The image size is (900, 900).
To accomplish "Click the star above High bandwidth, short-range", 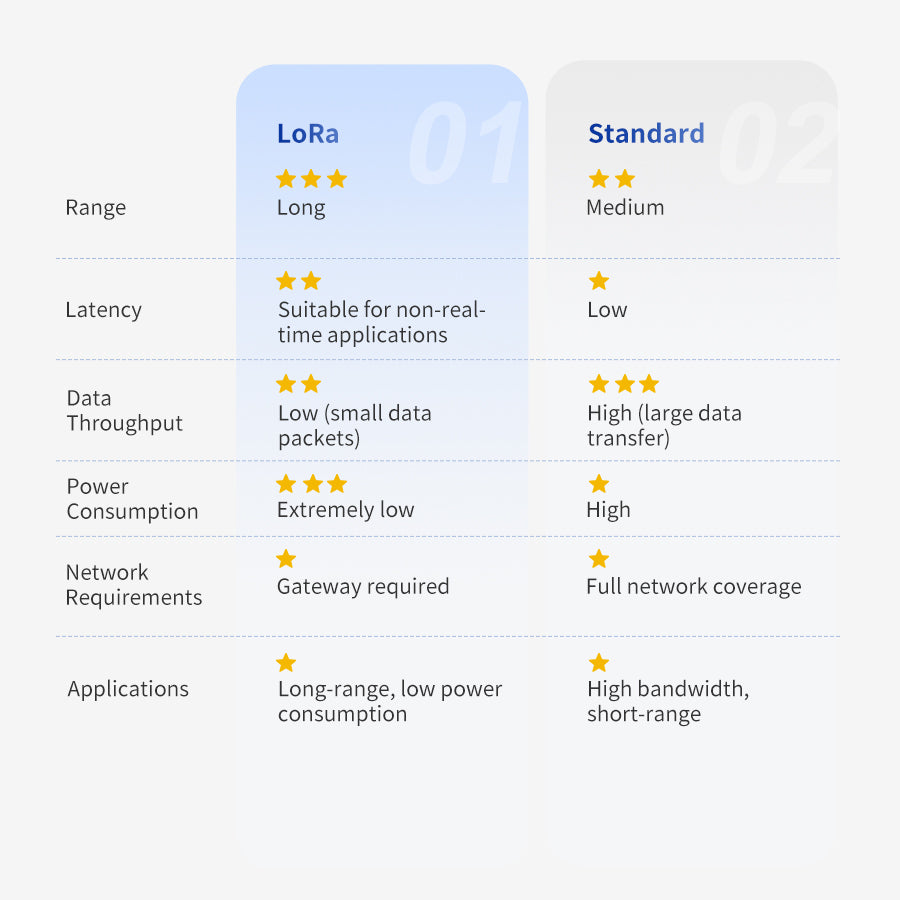I will point(599,662).
